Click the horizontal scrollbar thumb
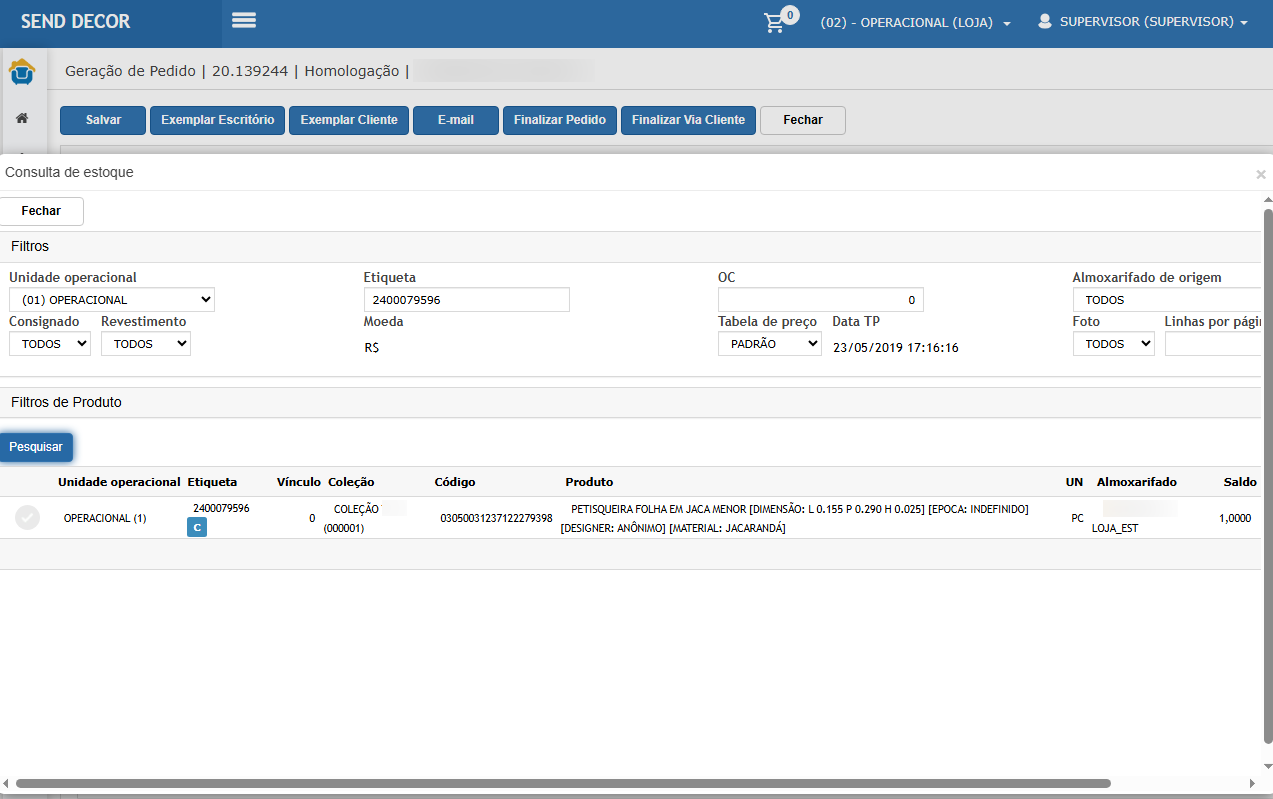Screen dimensions: 1273x799 coord(563,783)
